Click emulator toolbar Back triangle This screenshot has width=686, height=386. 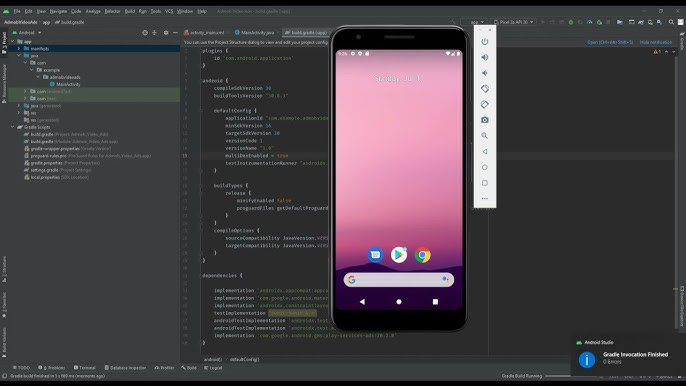pos(484,151)
